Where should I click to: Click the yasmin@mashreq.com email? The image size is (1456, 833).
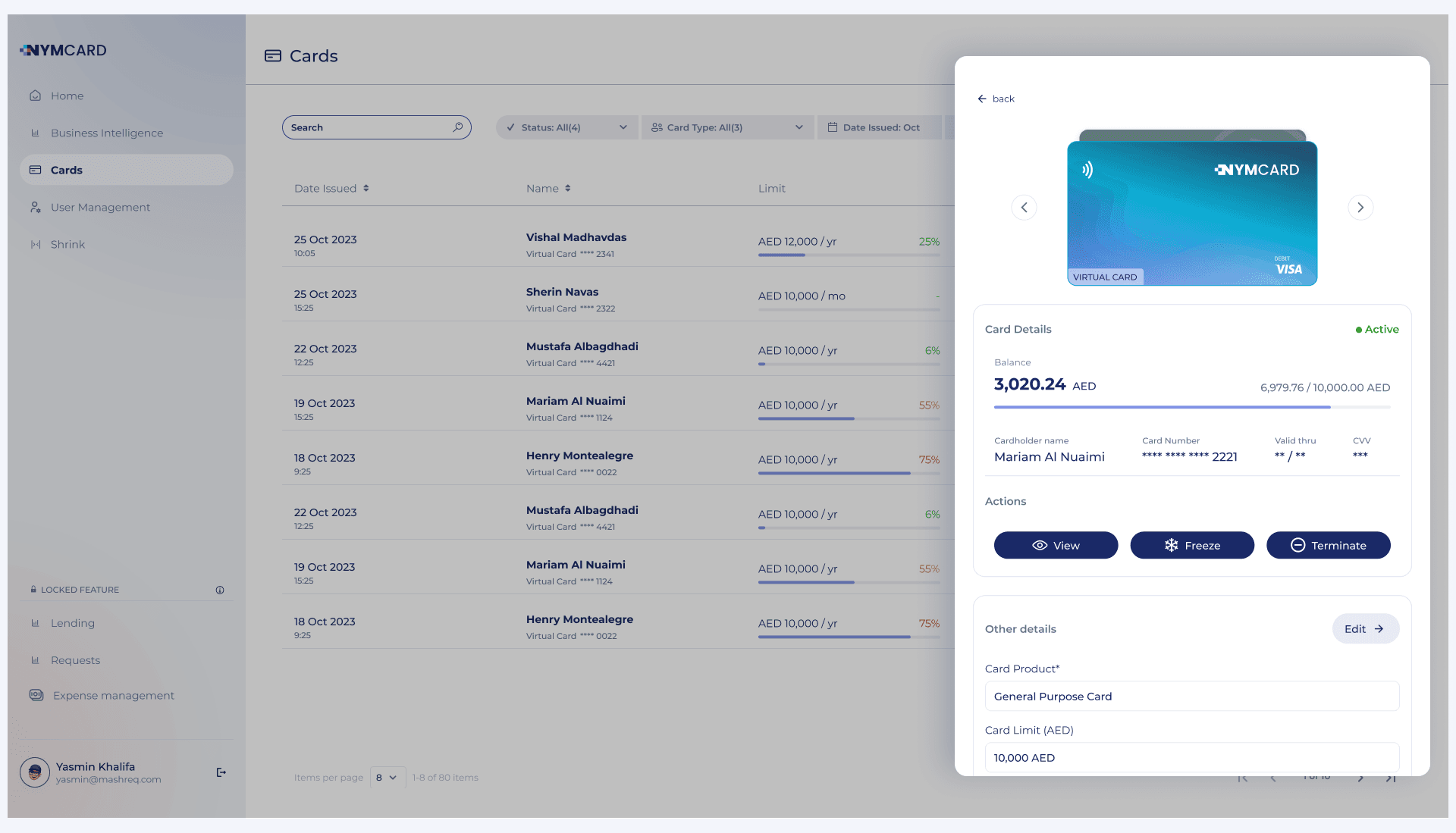(x=108, y=780)
